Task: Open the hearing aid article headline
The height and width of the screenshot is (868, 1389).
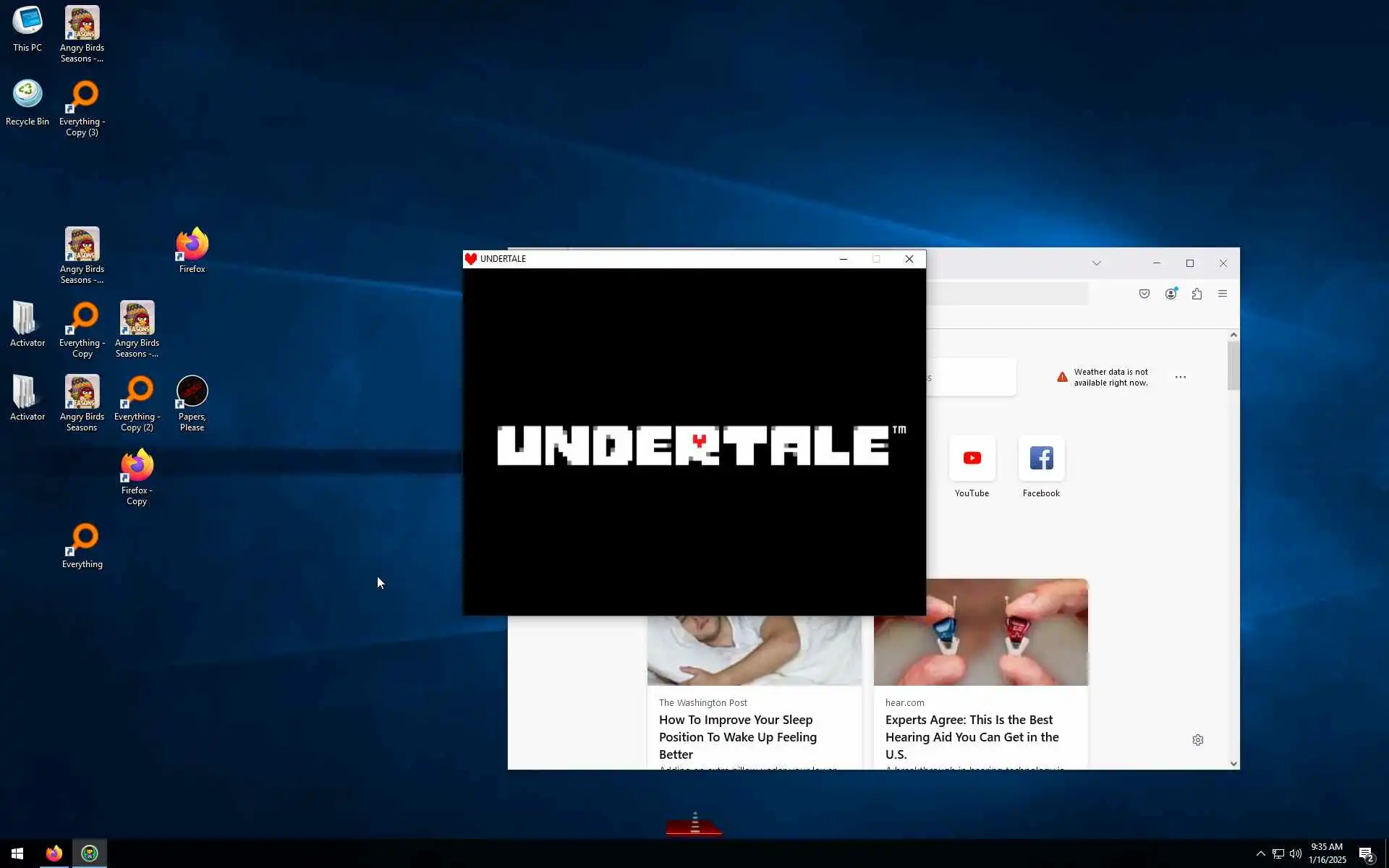Action: coord(972,736)
